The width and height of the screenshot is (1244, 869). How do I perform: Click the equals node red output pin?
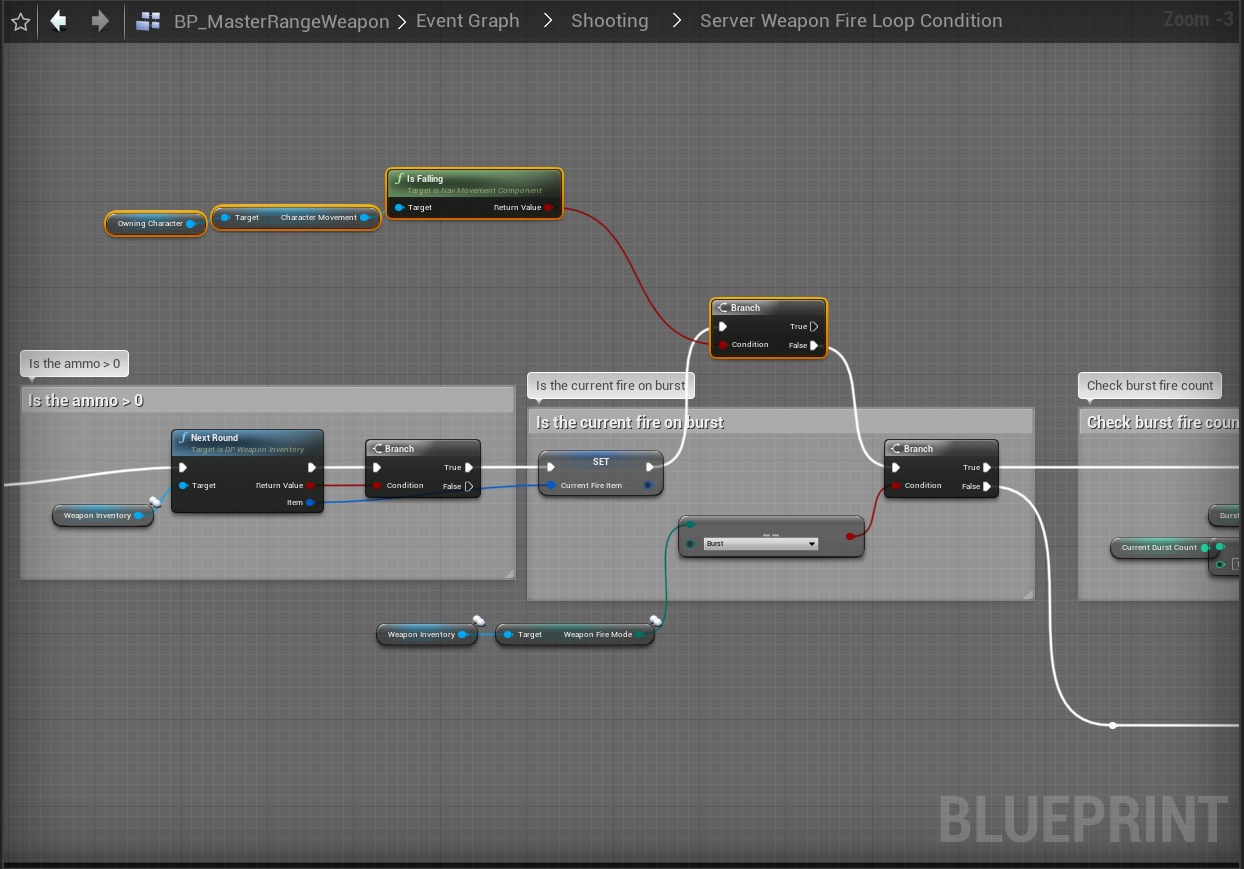(x=850, y=536)
